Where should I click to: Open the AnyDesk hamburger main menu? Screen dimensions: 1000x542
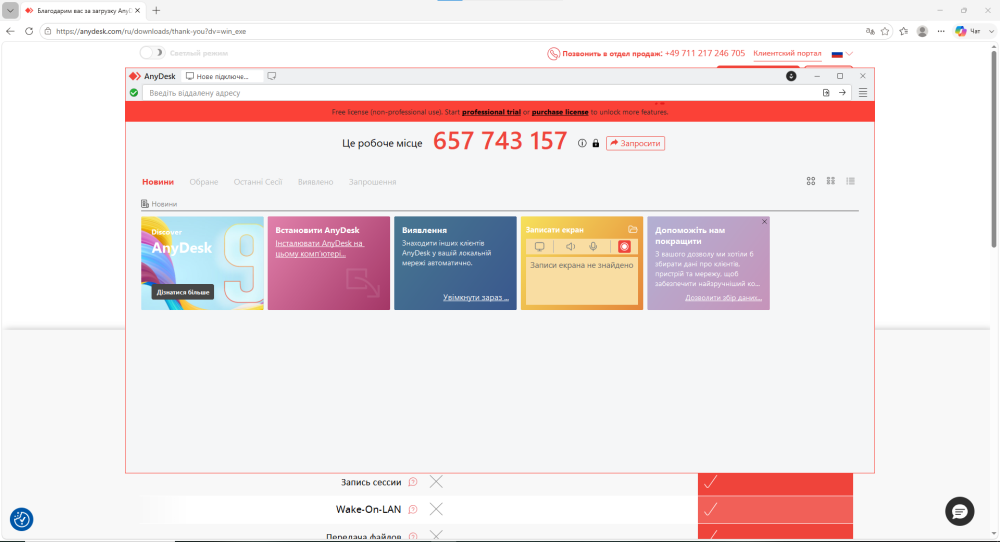863,92
